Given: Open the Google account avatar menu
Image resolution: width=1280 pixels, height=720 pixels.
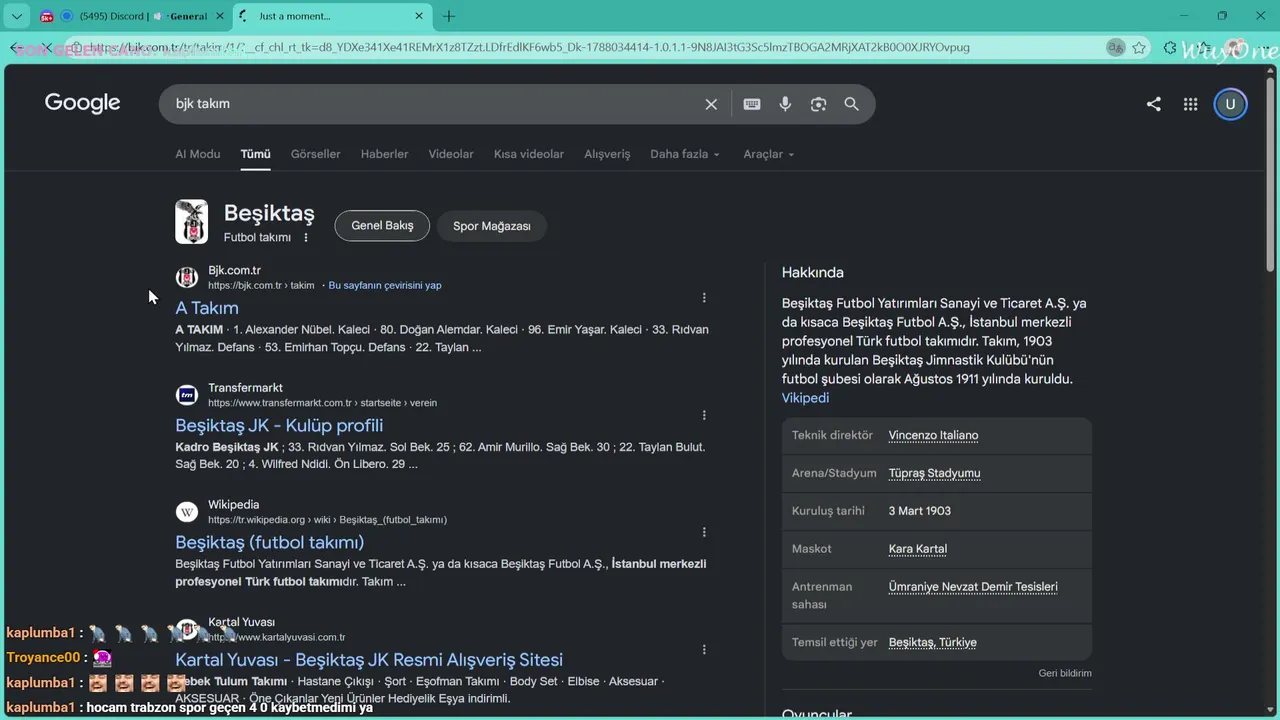Looking at the screenshot, I should (x=1230, y=104).
